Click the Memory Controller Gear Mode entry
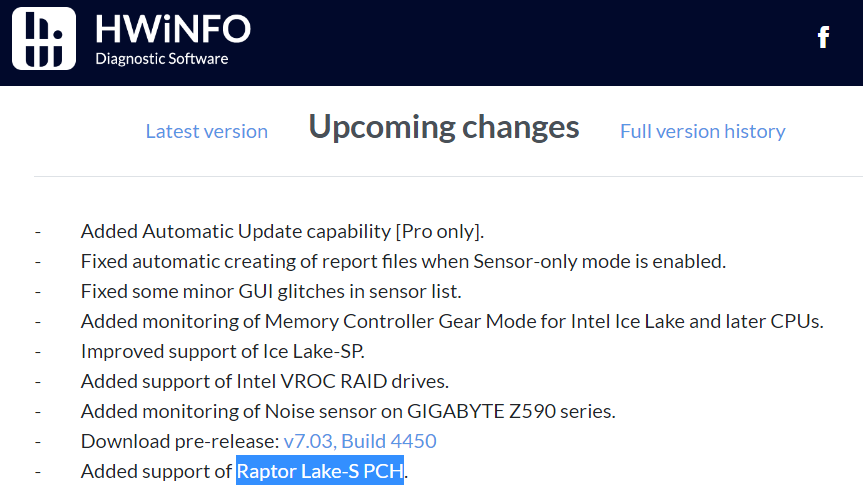 (x=452, y=322)
